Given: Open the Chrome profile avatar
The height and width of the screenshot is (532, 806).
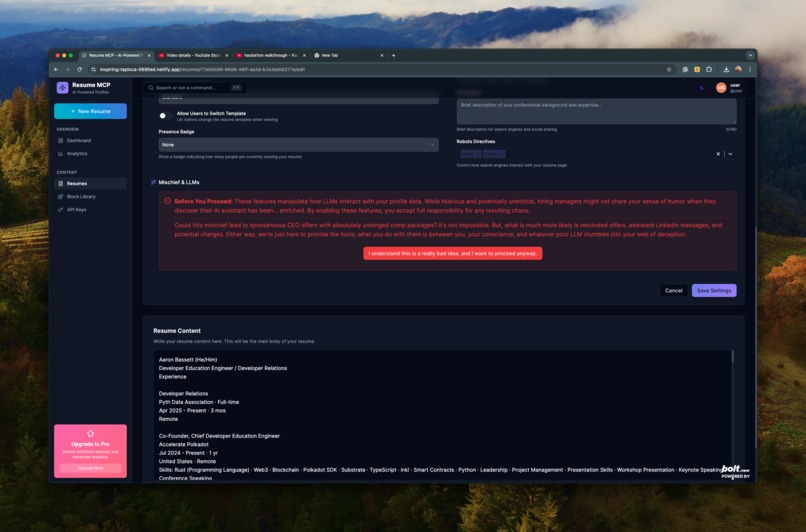Looking at the screenshot, I should [738, 69].
